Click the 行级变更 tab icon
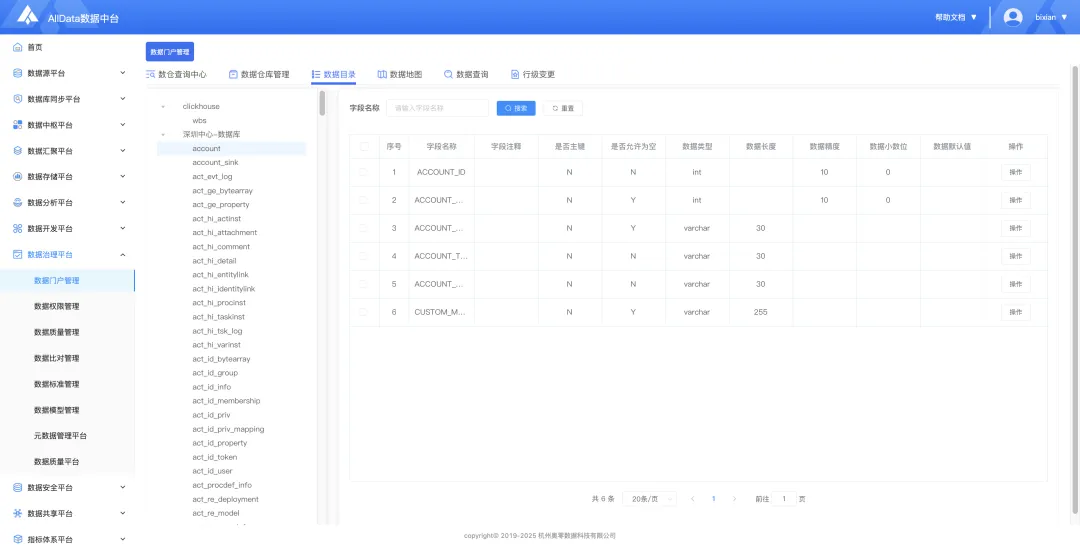Image resolution: width=1080 pixels, height=547 pixels. click(x=515, y=74)
